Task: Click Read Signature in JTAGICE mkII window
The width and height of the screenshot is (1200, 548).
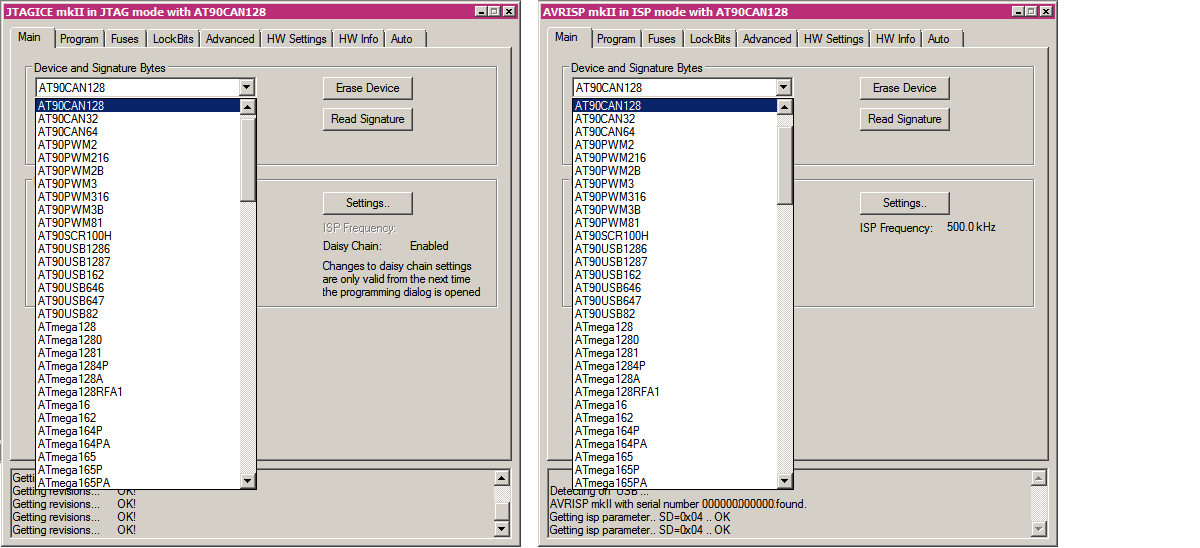Action: click(367, 119)
